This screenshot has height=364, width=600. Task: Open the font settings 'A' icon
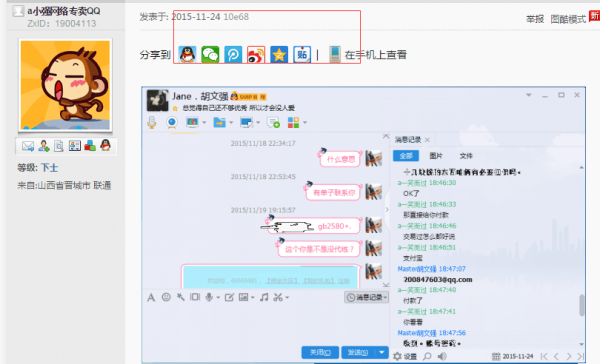click(151, 297)
